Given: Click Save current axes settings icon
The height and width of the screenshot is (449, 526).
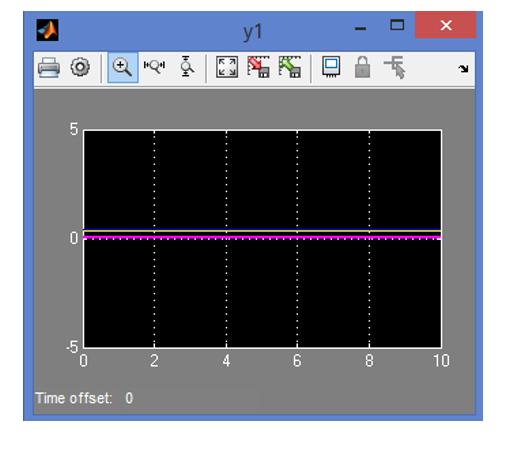Looking at the screenshot, I should (259, 67).
